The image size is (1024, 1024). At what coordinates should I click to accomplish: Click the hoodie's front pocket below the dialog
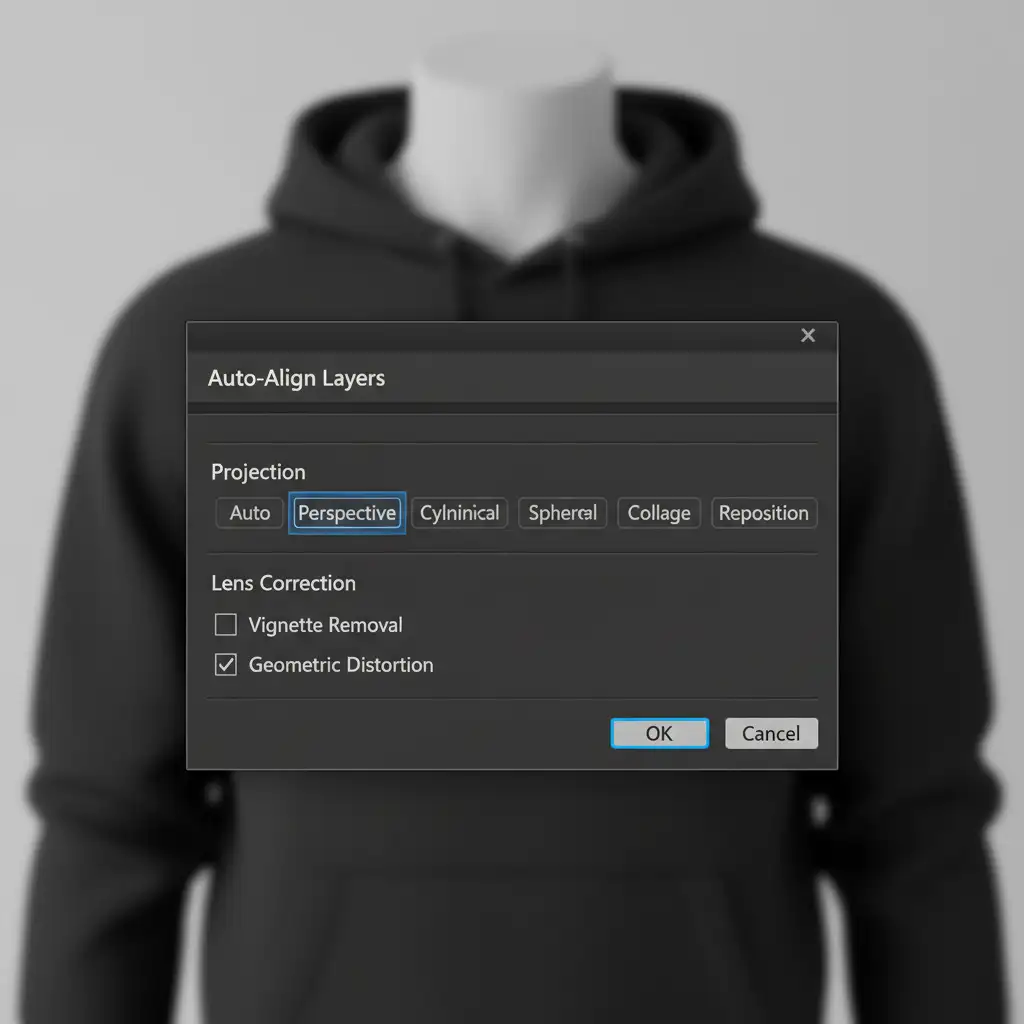512,880
